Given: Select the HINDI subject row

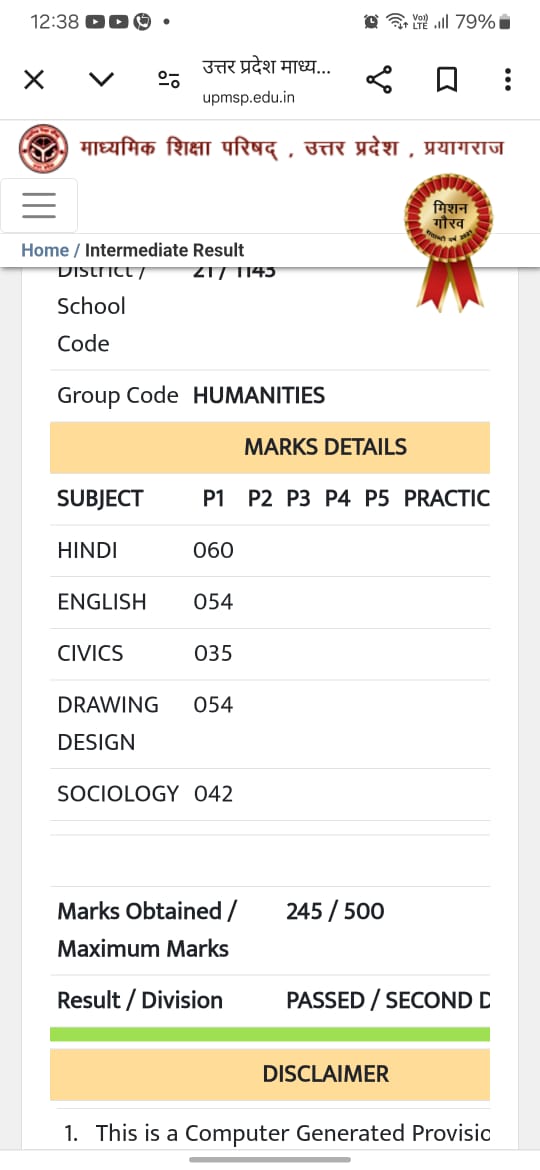Looking at the screenshot, I should click(270, 551).
